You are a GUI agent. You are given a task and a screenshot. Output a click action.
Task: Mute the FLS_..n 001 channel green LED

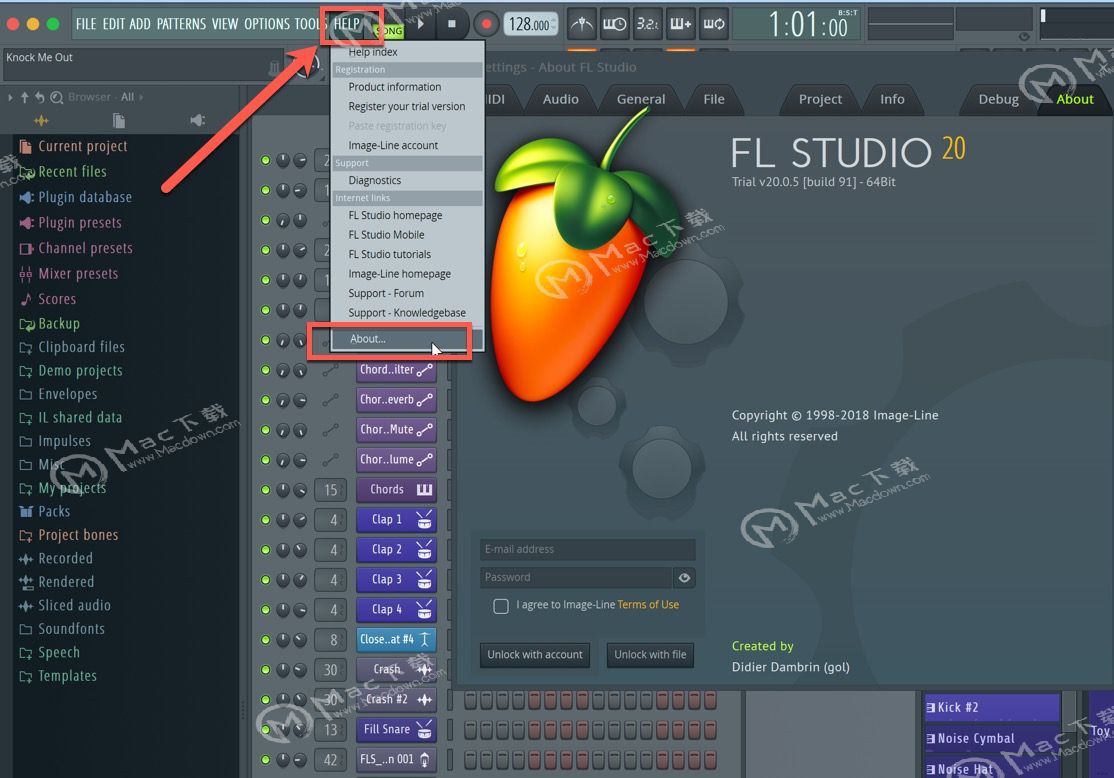pyautogui.click(x=266, y=760)
